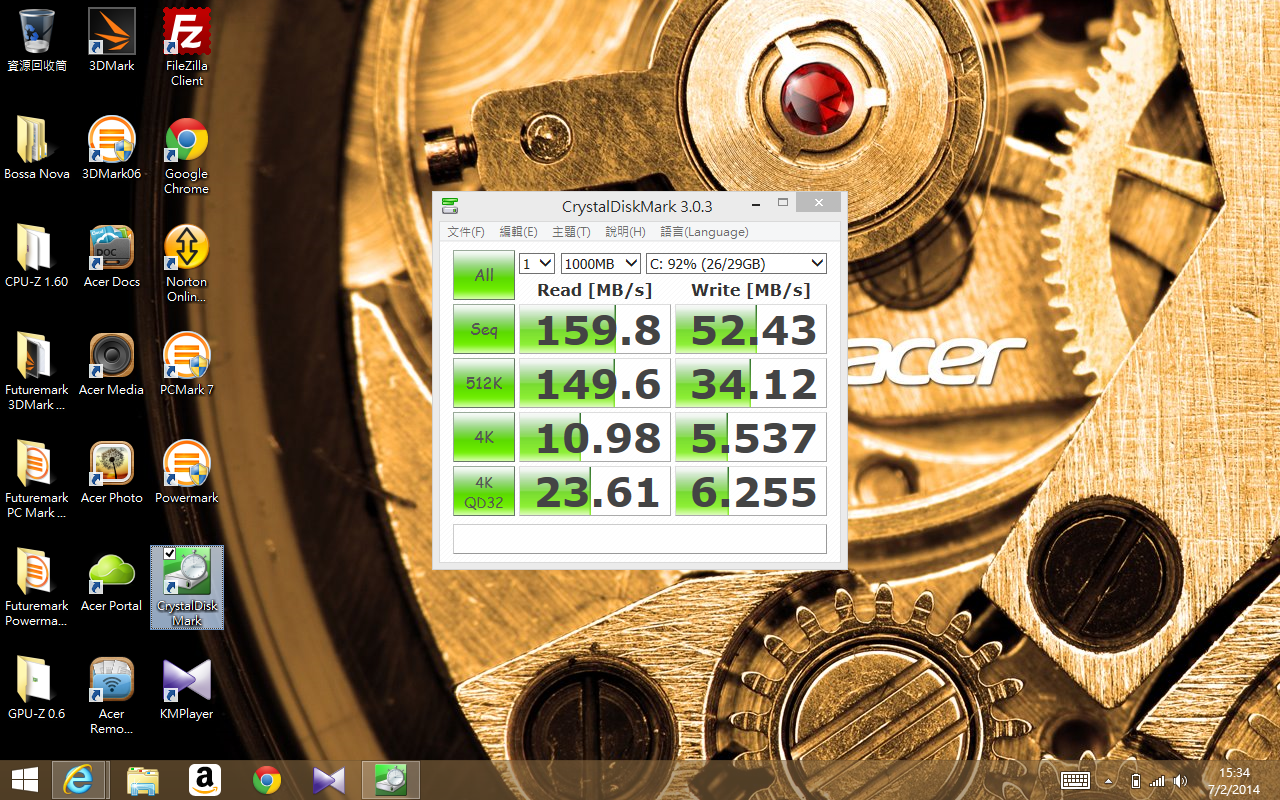The image size is (1280, 800).
Task: Select the Futuremark 3DMark folder
Action: [37, 371]
